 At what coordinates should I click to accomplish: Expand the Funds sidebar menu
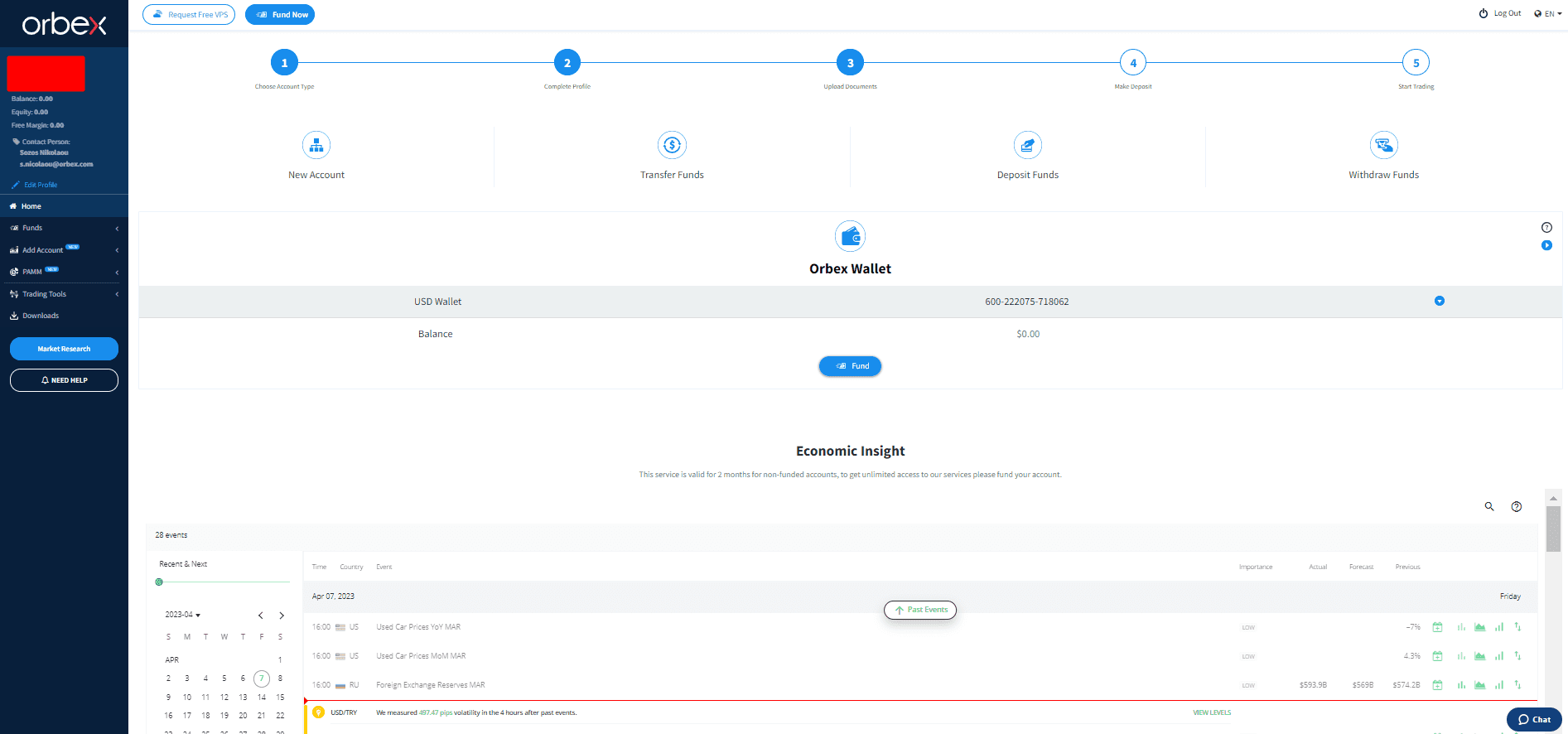point(64,228)
